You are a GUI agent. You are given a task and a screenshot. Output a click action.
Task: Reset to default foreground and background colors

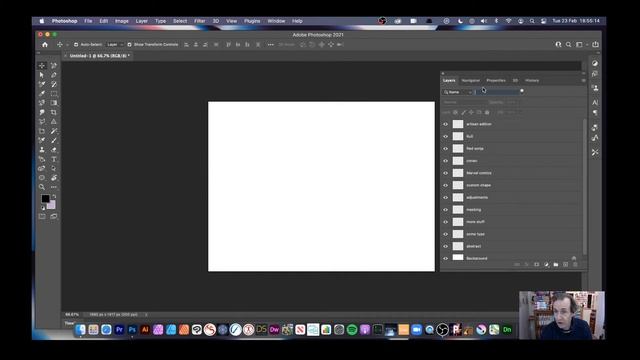point(43,208)
